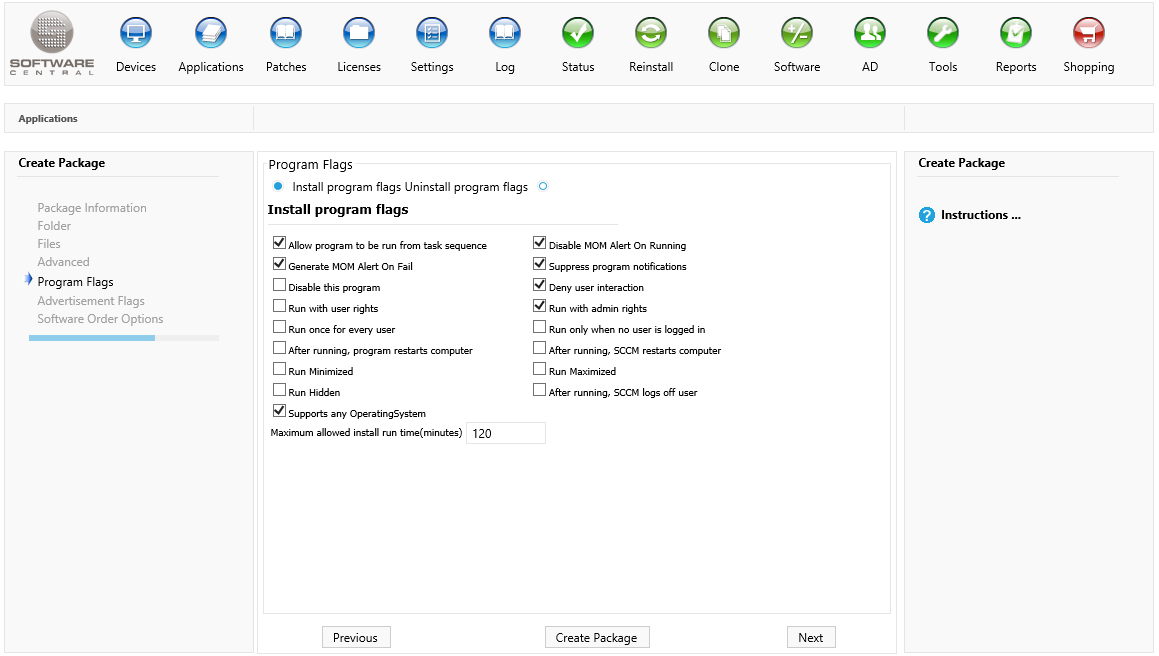Select Uninstall program flags radio button
This screenshot has width=1159, height=656.
[543, 186]
